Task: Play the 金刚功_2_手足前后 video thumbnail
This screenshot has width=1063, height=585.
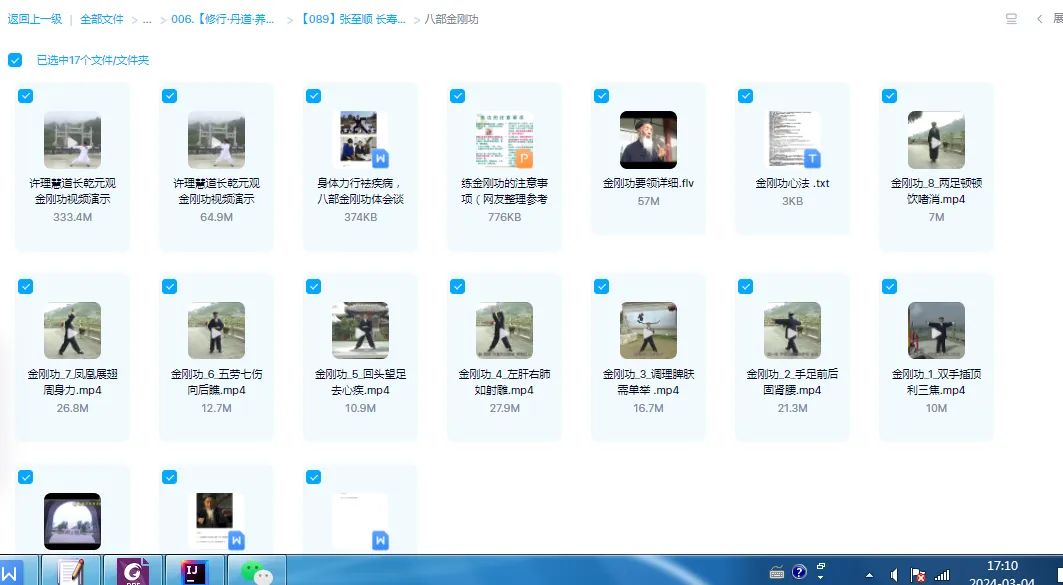Action: 793,330
